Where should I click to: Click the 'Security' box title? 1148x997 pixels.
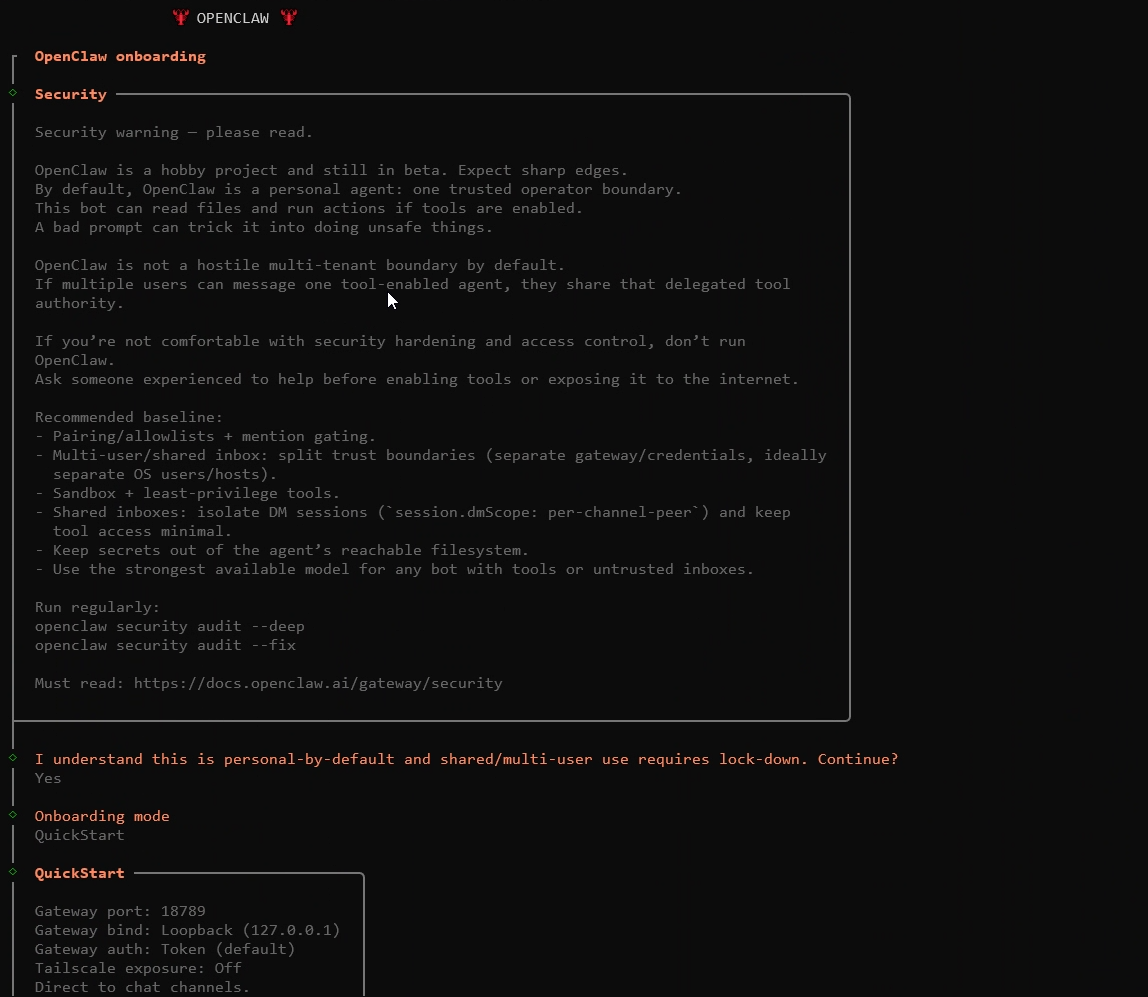click(x=70, y=94)
